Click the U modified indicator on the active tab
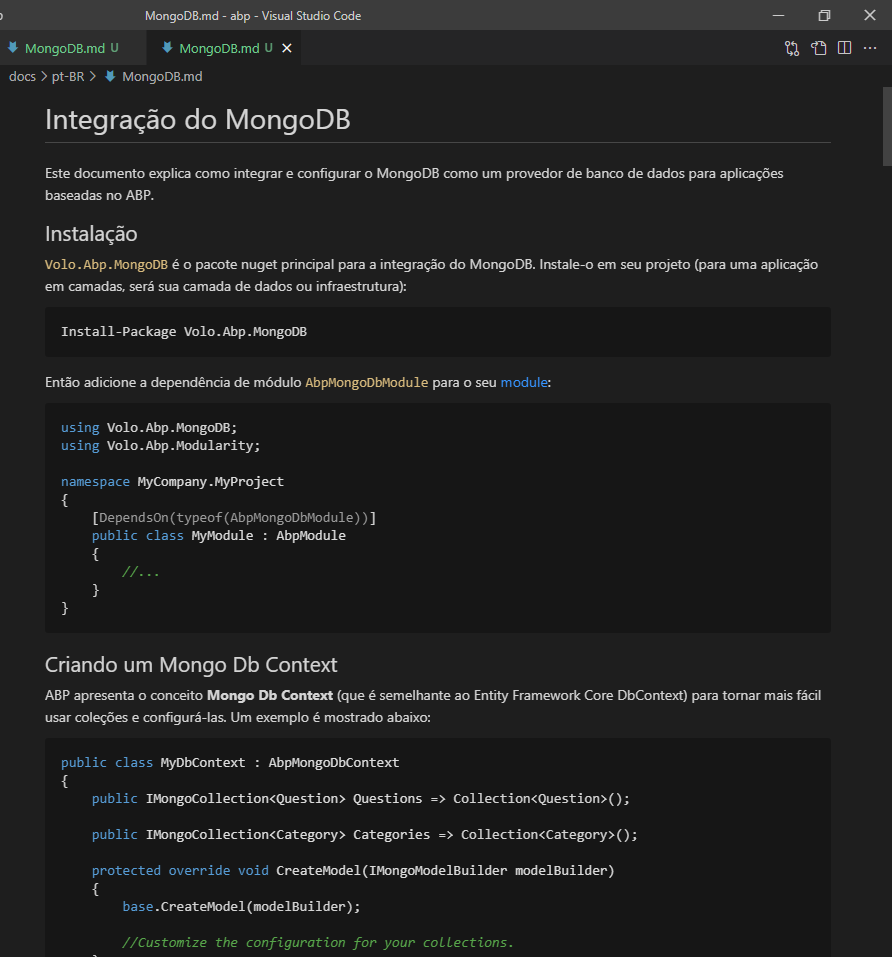Image resolution: width=892 pixels, height=957 pixels. pyautogui.click(x=268, y=47)
